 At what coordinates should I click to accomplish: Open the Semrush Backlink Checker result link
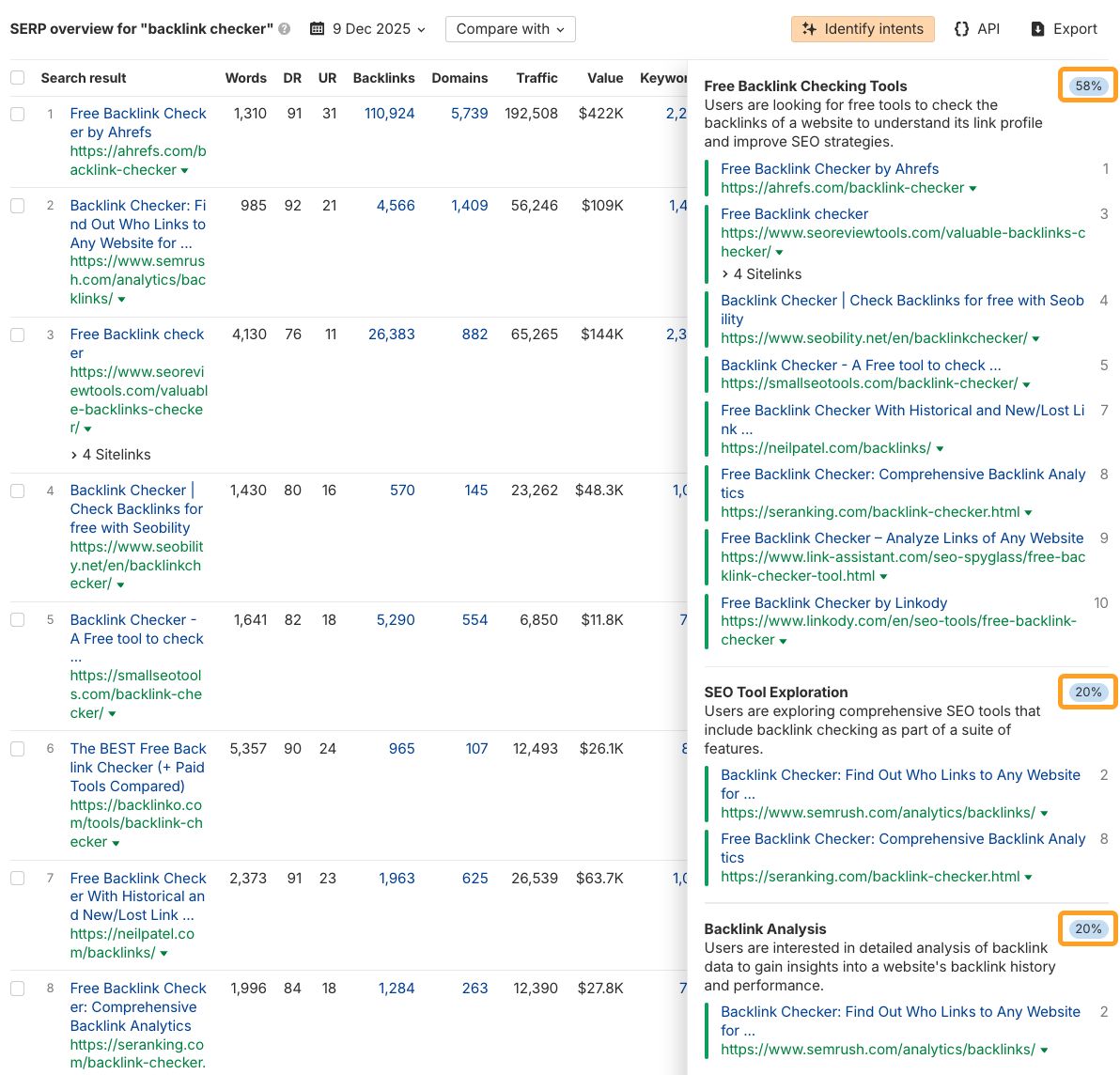pyautogui.click(x=136, y=224)
